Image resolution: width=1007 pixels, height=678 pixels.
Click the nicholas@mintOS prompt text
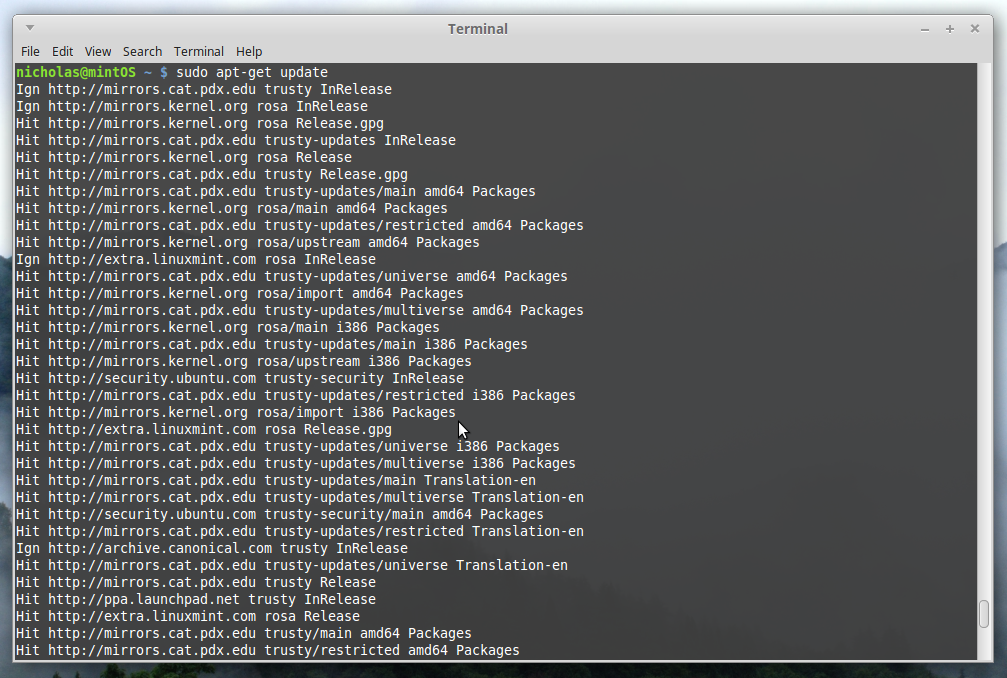click(76, 72)
